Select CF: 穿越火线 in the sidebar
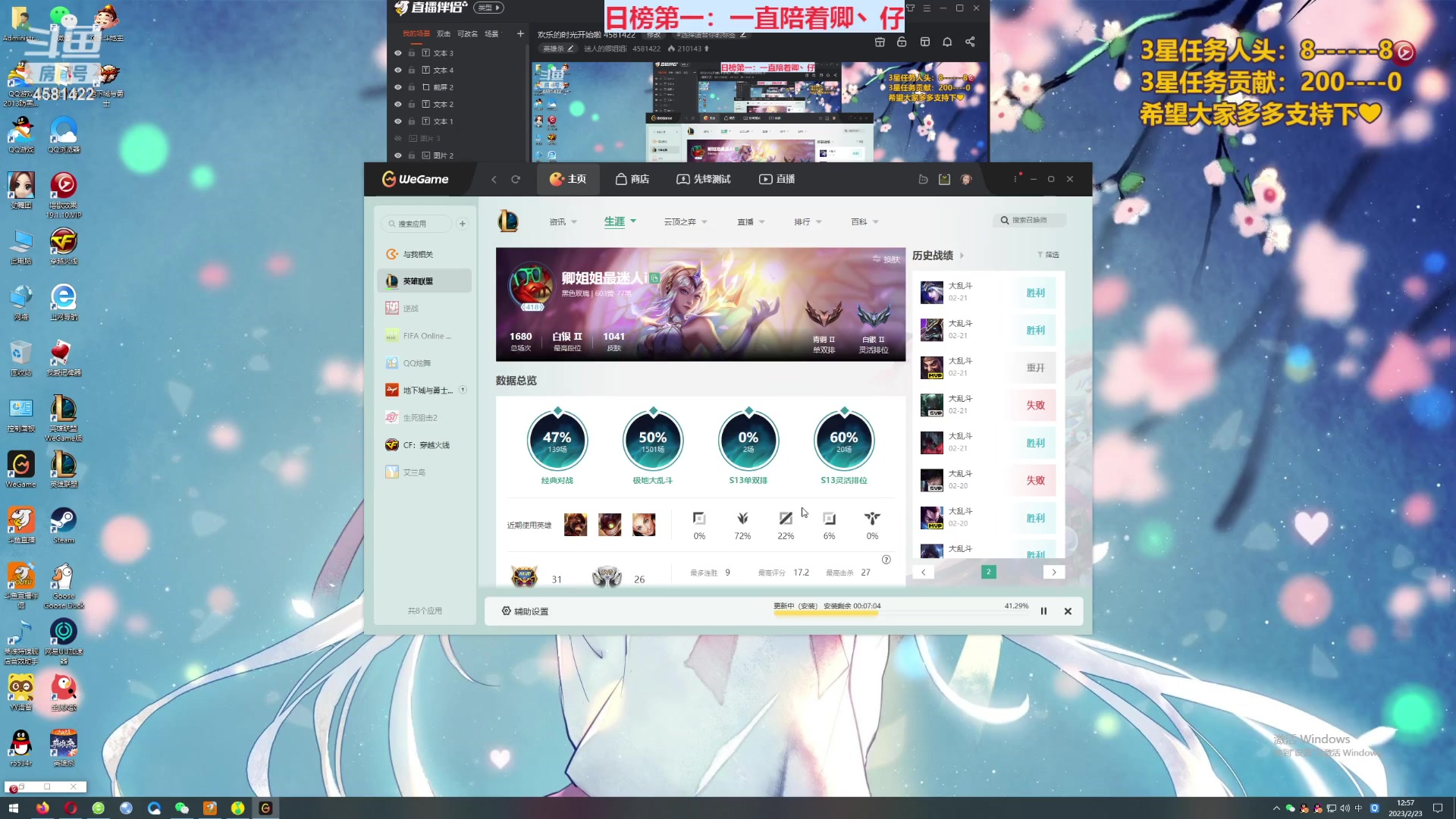The width and height of the screenshot is (1456, 819). tap(424, 445)
